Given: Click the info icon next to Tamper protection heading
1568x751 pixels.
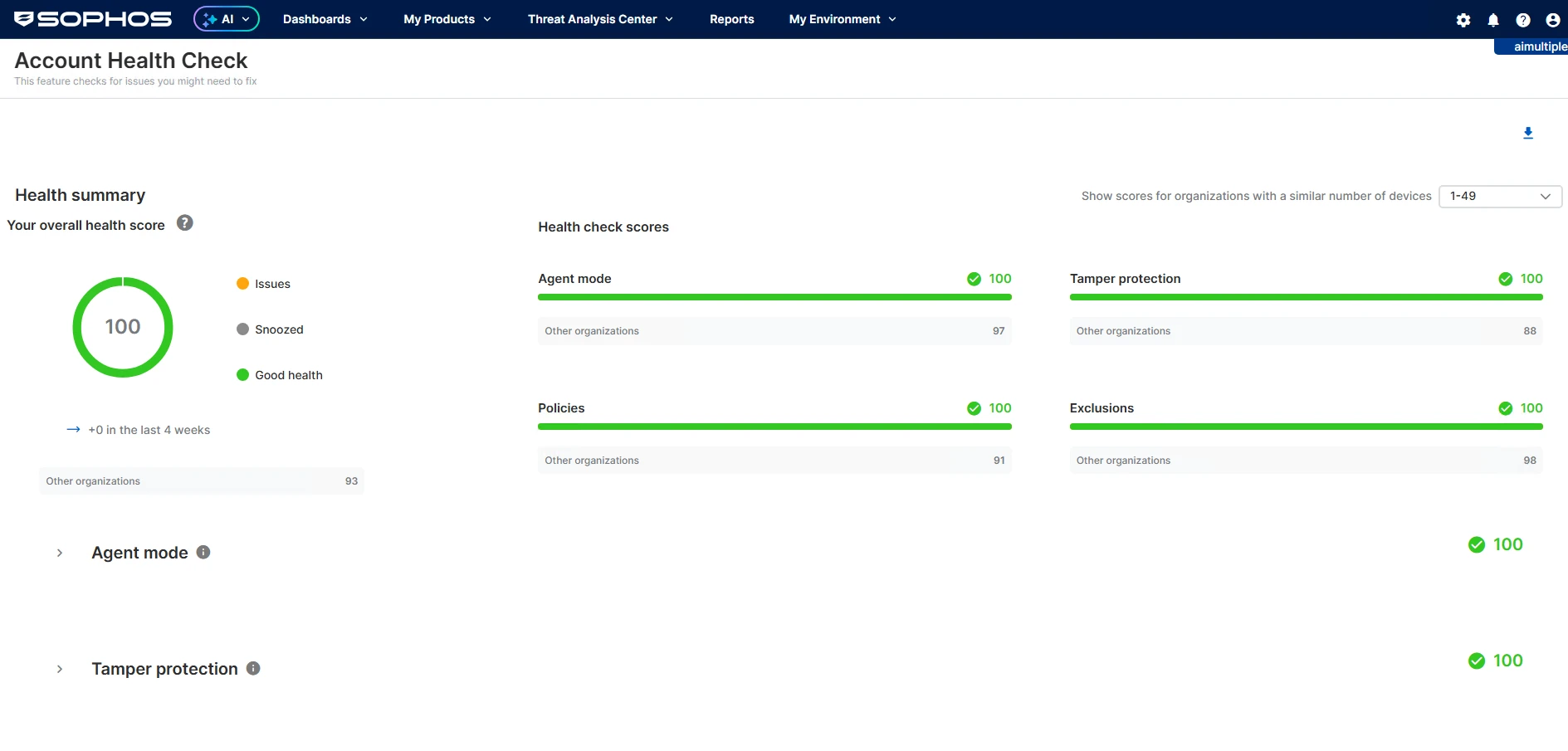Looking at the screenshot, I should [253, 668].
